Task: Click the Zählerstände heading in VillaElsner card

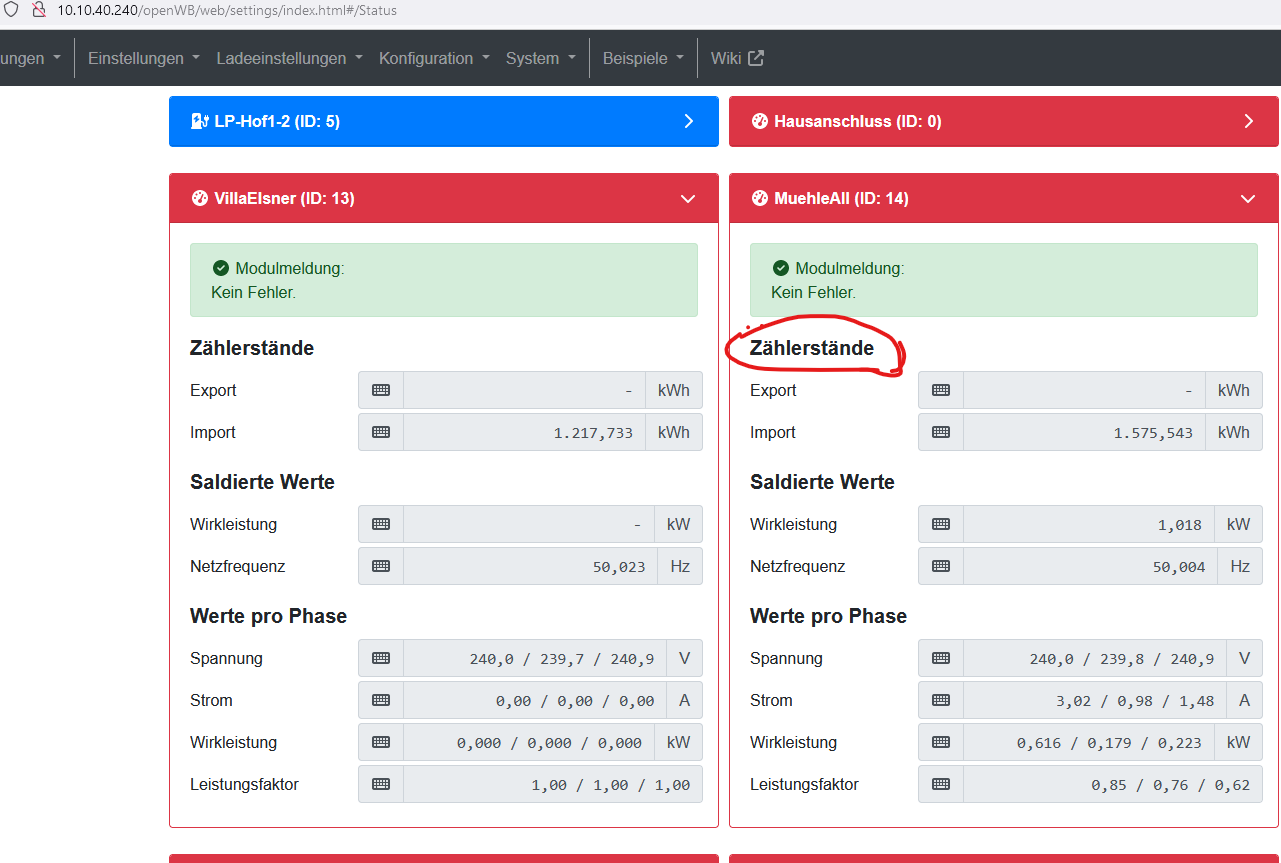Action: (x=252, y=348)
